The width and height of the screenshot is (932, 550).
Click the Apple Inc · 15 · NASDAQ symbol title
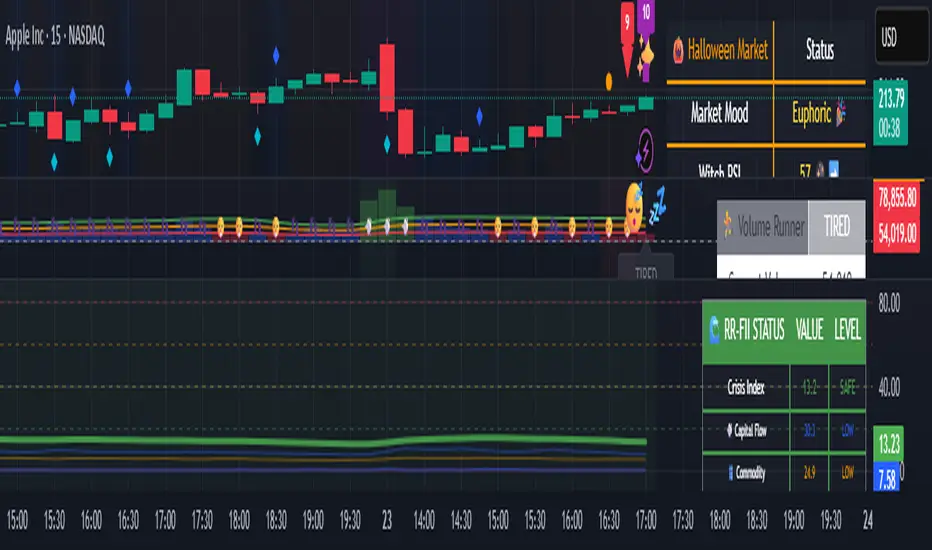[x=55, y=36]
